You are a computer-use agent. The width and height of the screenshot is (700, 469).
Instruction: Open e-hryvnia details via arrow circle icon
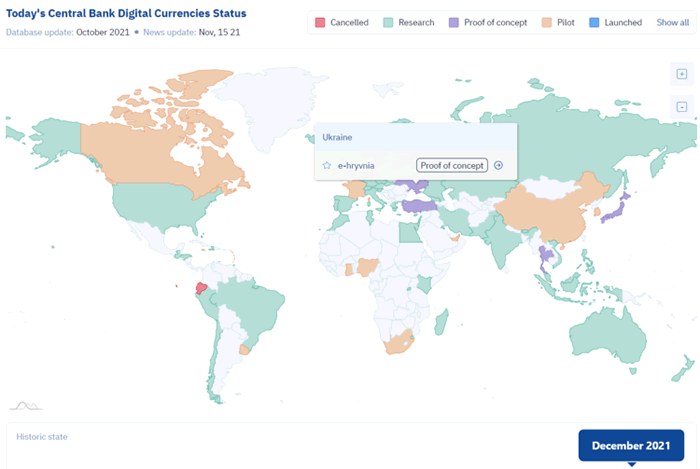[499, 166]
